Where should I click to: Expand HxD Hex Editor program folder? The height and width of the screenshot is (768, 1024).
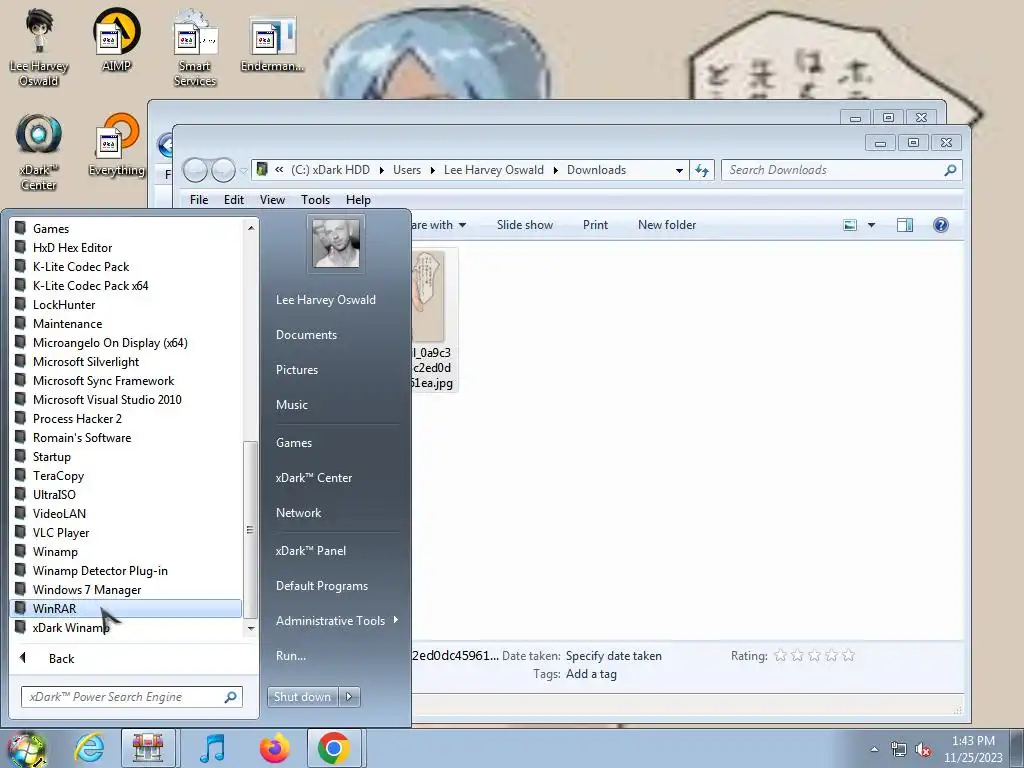click(x=126, y=248)
